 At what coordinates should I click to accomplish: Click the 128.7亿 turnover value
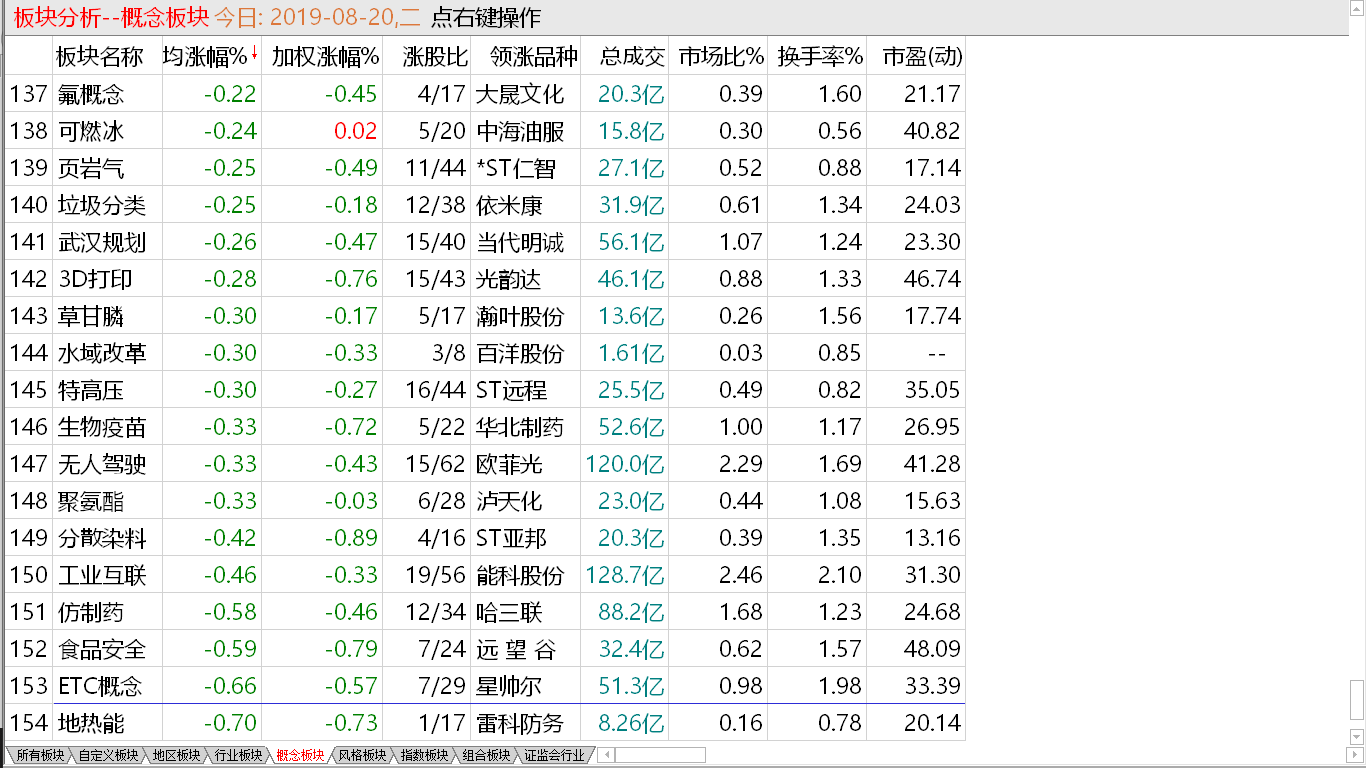625,575
